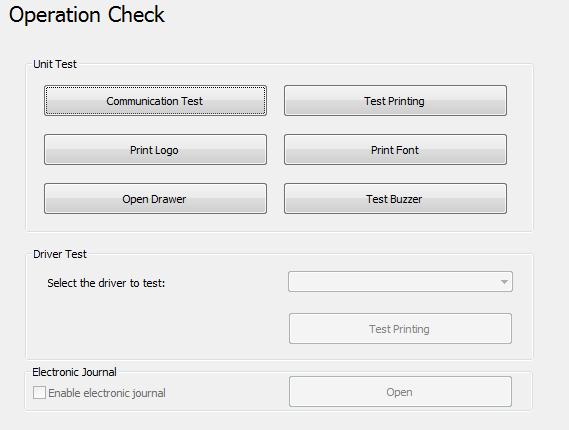
Task: Run the Communication Test
Action: (x=155, y=101)
